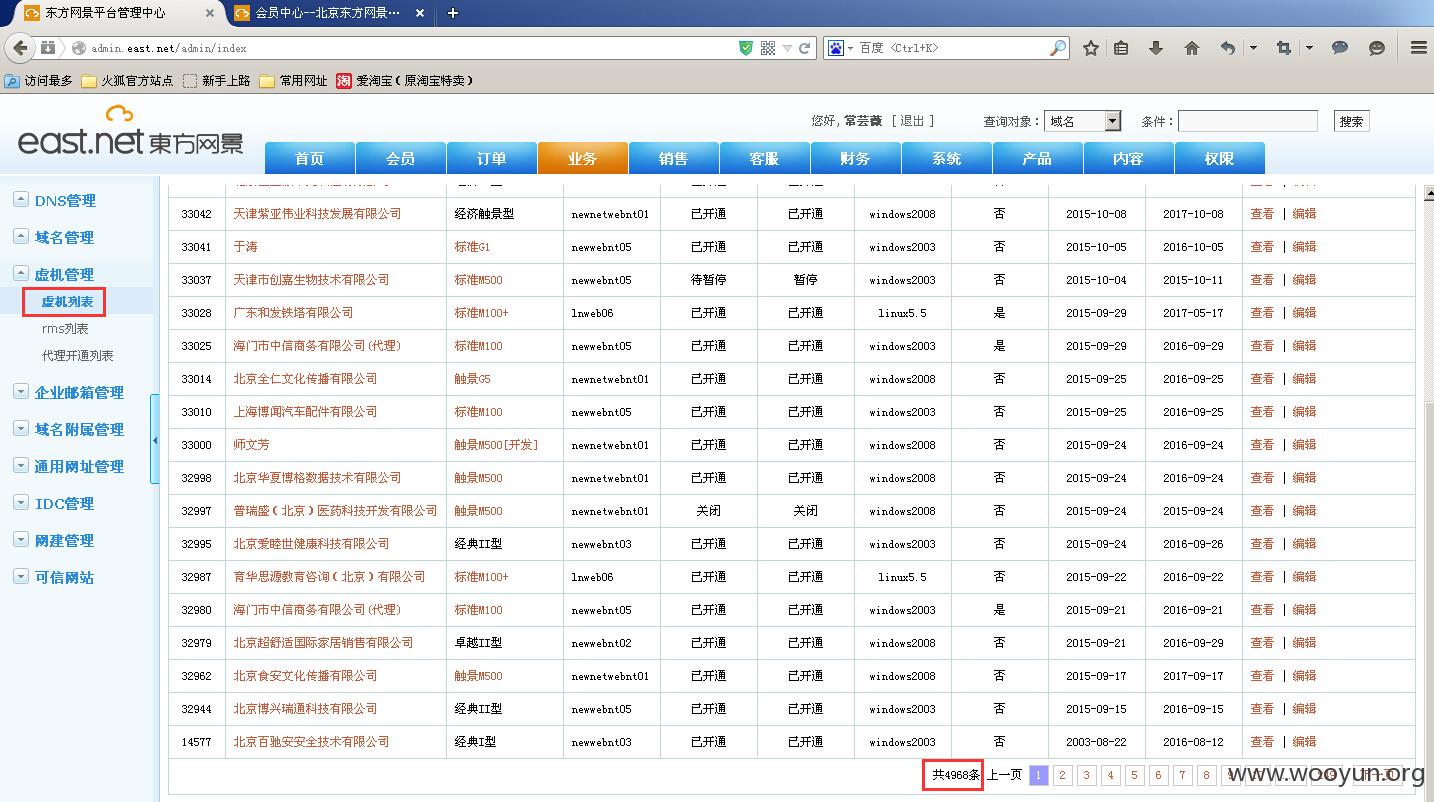The height and width of the screenshot is (802, 1434).
Task: Open 常用网址 bookmark folder
Action: coord(293,81)
